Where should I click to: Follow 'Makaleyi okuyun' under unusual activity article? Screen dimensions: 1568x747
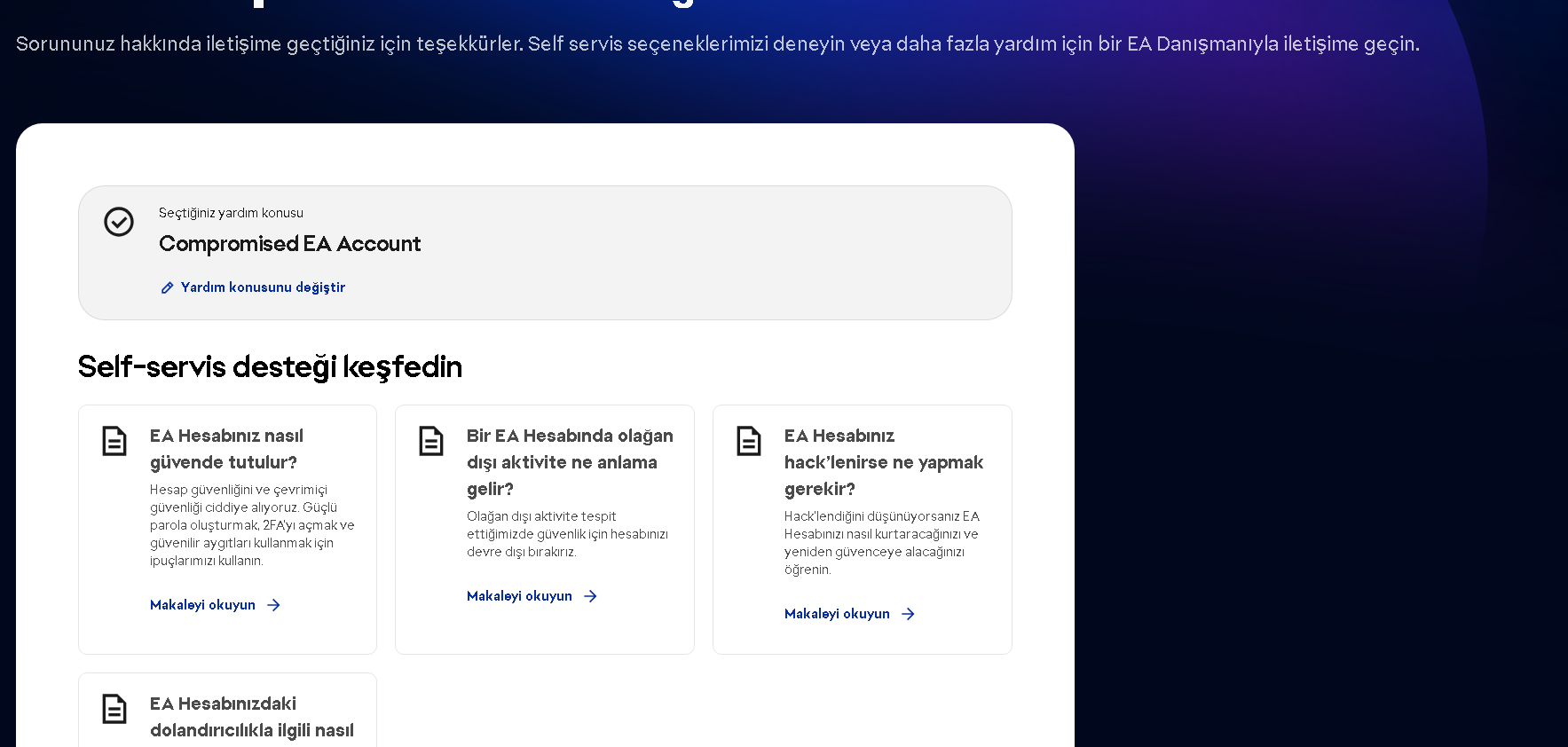[519, 596]
